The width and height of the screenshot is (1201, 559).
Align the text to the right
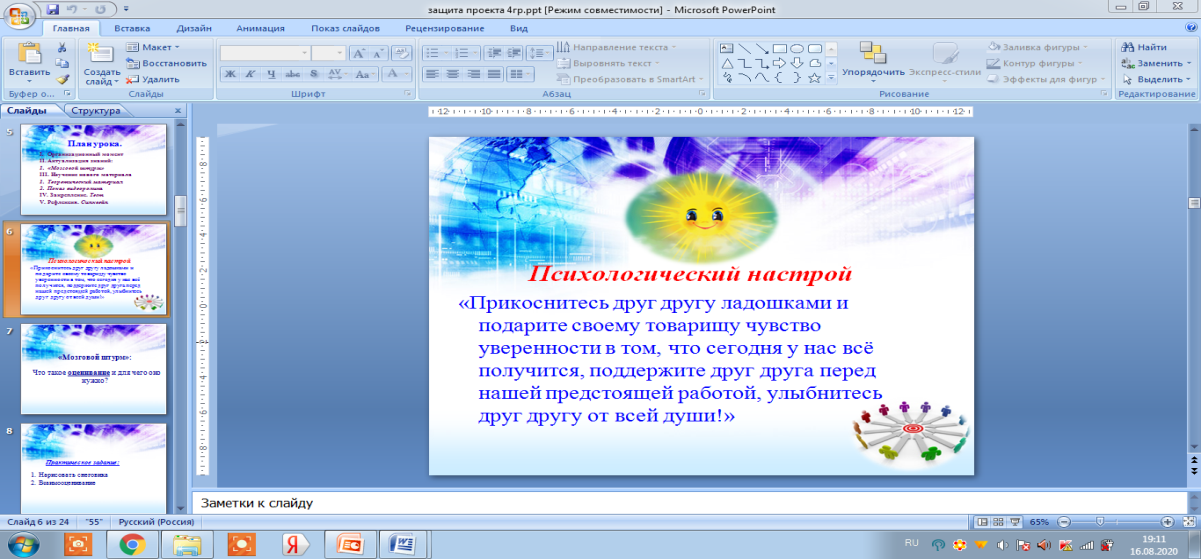(x=472, y=74)
